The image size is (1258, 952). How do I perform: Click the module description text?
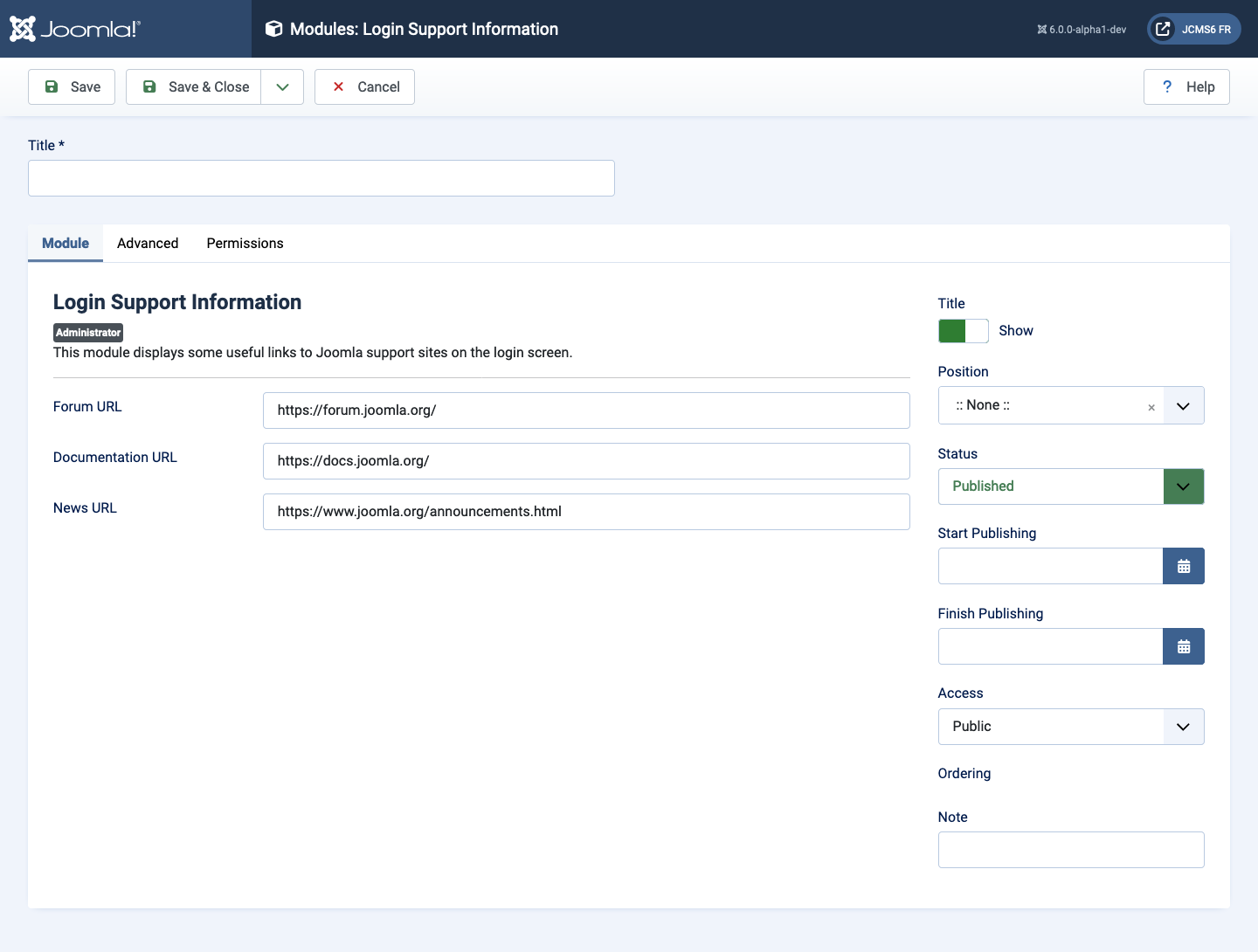[x=313, y=353]
